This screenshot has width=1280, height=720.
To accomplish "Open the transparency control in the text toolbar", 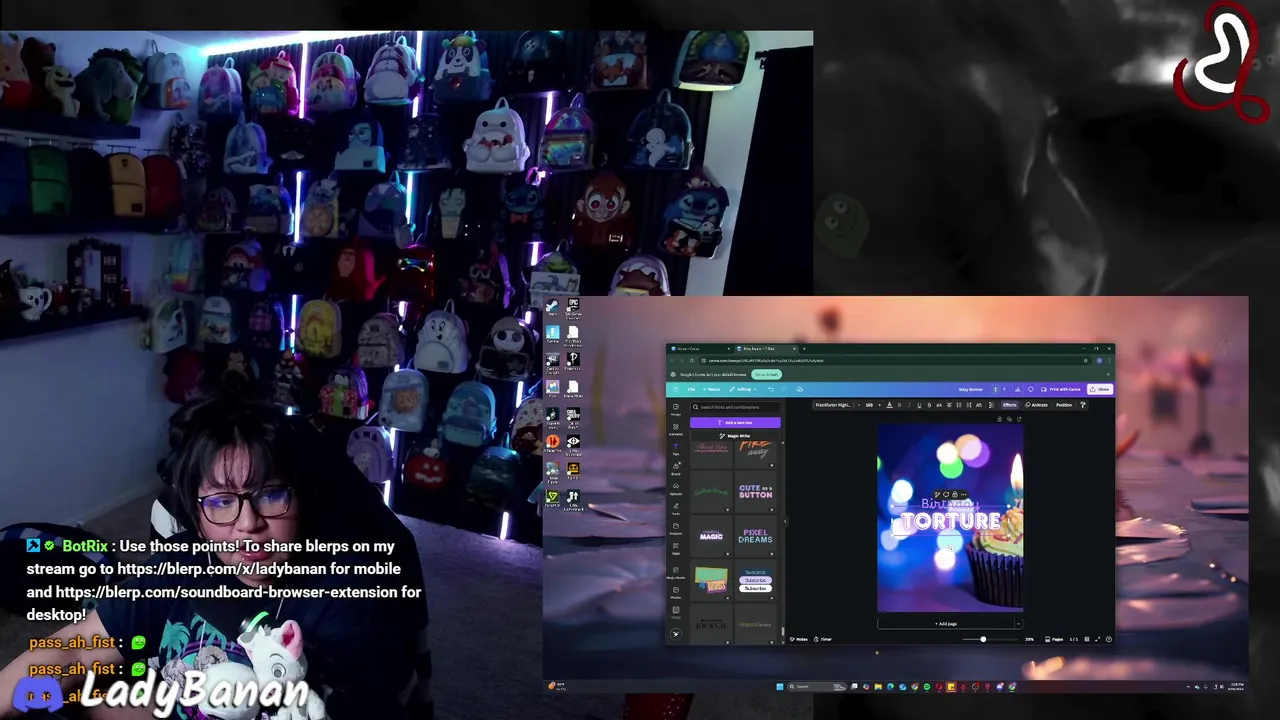I will tap(991, 405).
